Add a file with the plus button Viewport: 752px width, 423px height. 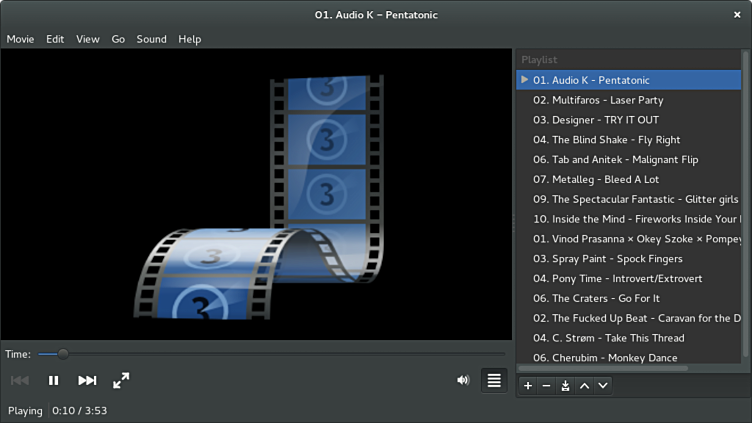click(528, 386)
